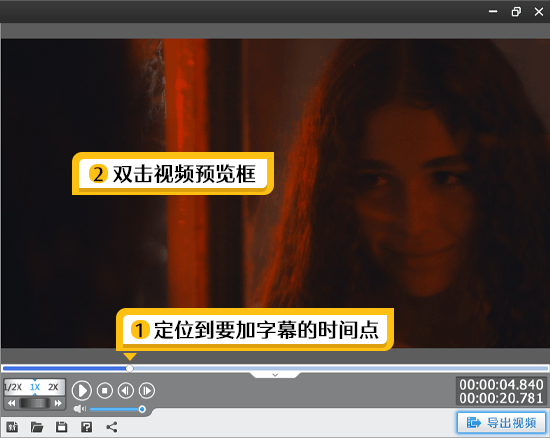The height and width of the screenshot is (438, 550).
Task: Click the 导出视频 export button
Action: [x=502, y=423]
